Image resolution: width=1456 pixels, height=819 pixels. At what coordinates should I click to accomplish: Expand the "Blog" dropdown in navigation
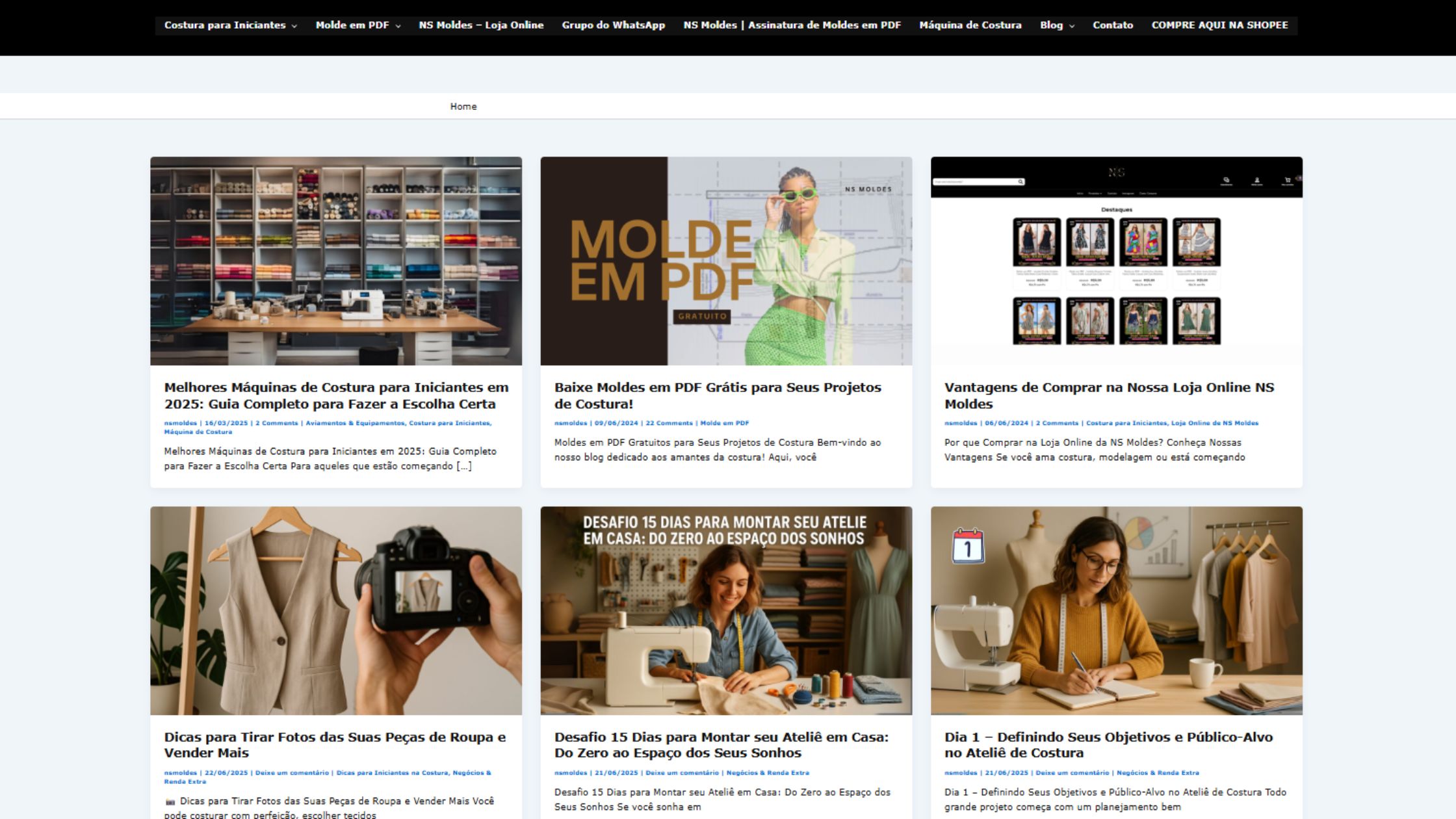pos(1051,26)
